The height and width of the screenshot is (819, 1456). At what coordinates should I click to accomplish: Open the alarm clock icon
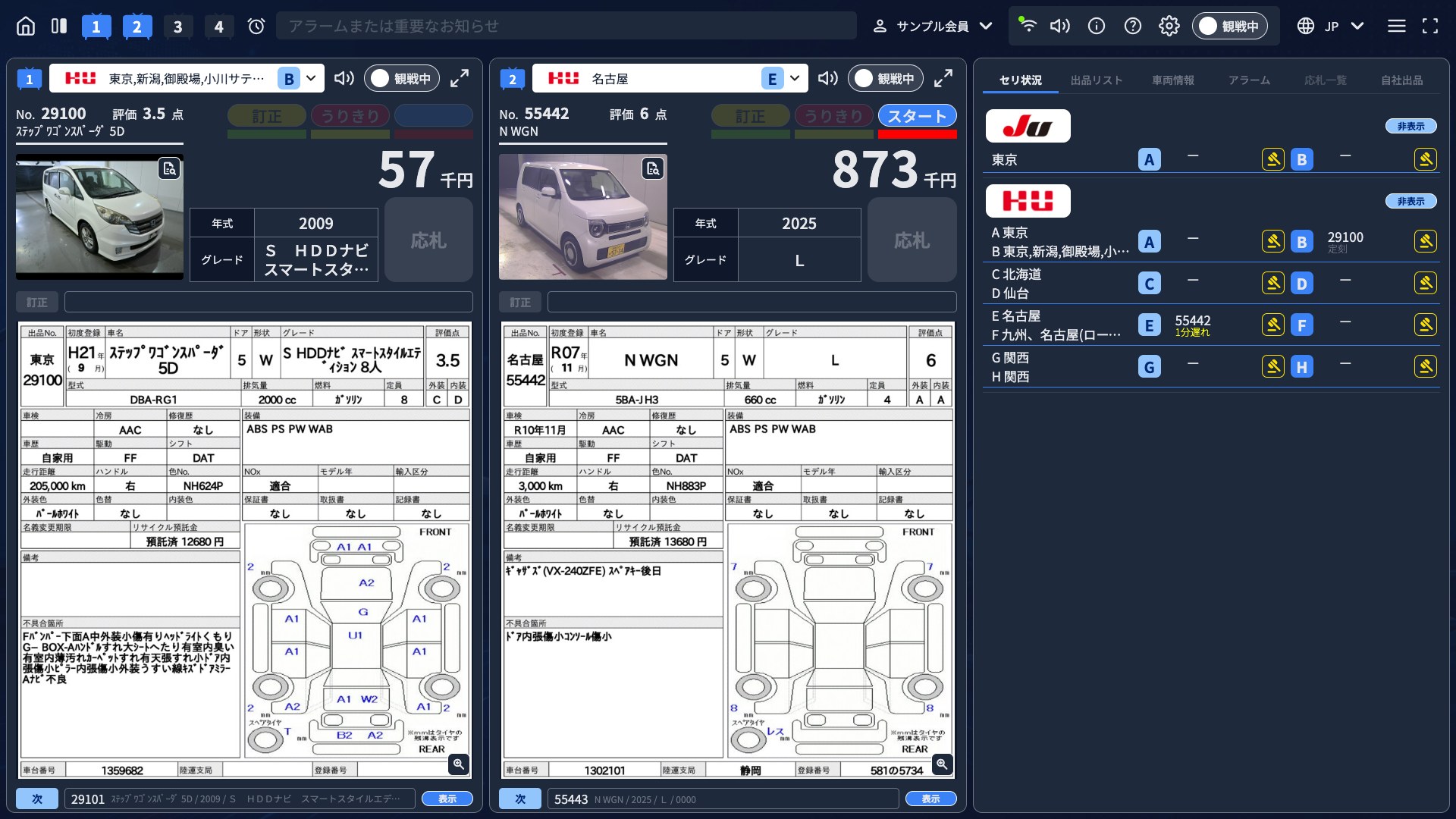point(256,27)
